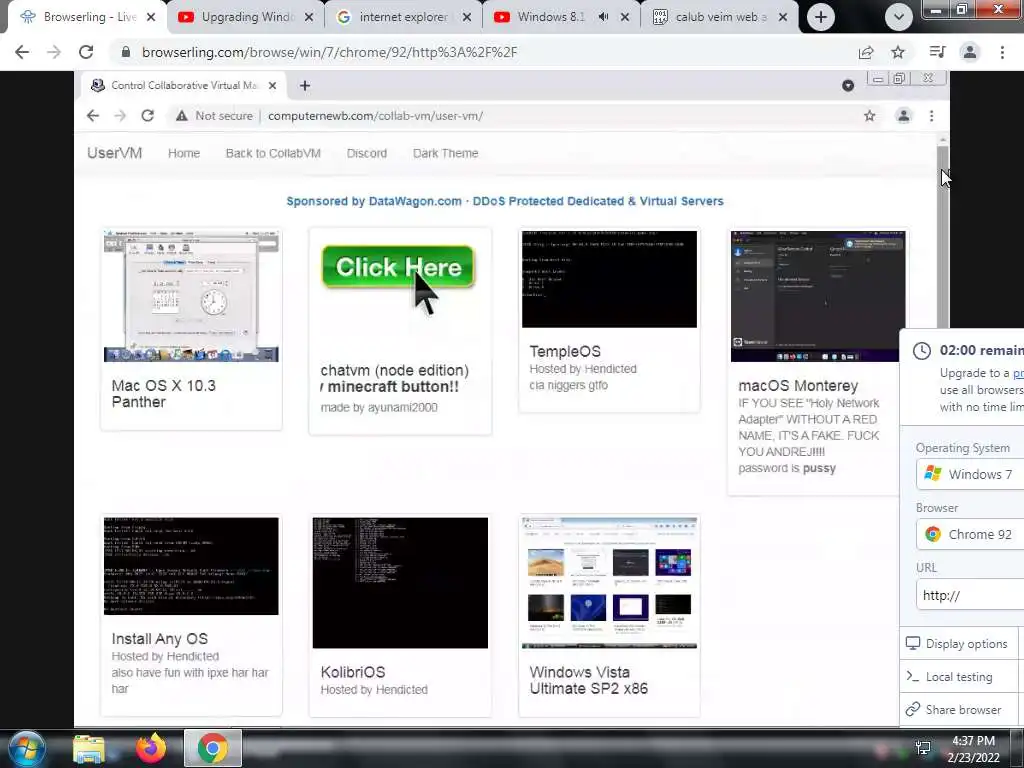This screenshot has height=768, width=1024.
Task: Open the taskbar clock showing 4:37 PM
Action: 973,749
